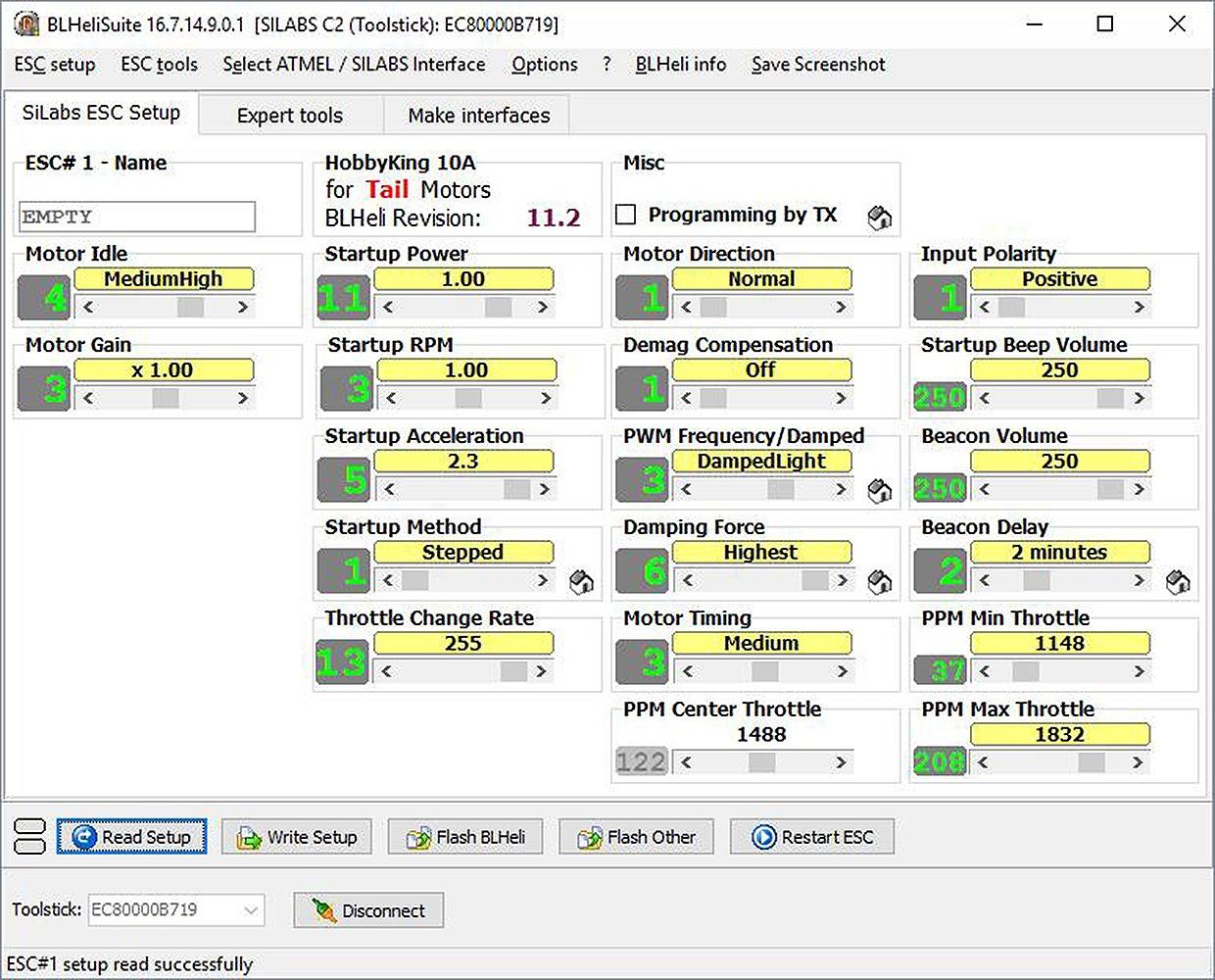Click the icon beside Beacon Delay slider
The height and width of the screenshot is (980, 1215).
[1178, 582]
